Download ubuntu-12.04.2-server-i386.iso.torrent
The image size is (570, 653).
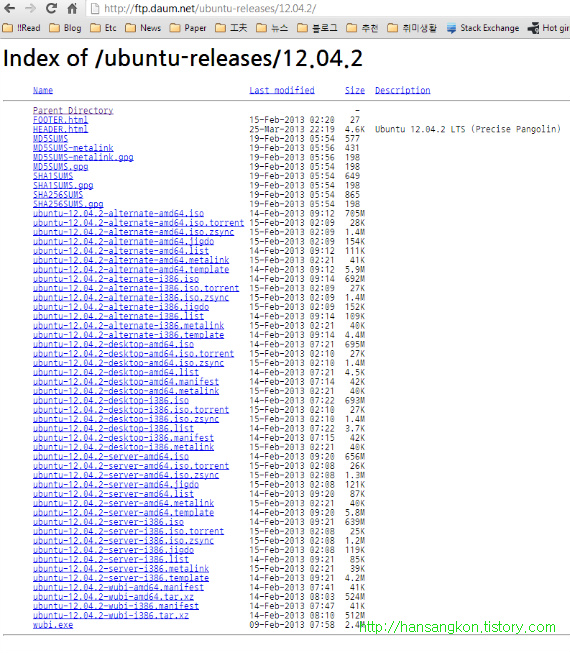coord(128,531)
